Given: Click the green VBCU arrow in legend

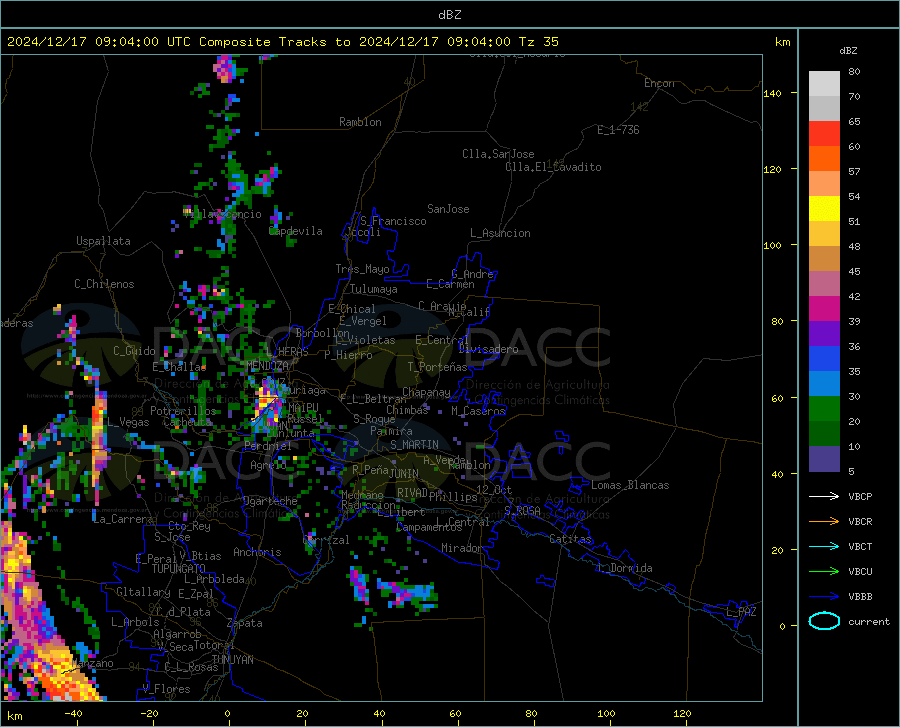Looking at the screenshot, I should point(824,572).
